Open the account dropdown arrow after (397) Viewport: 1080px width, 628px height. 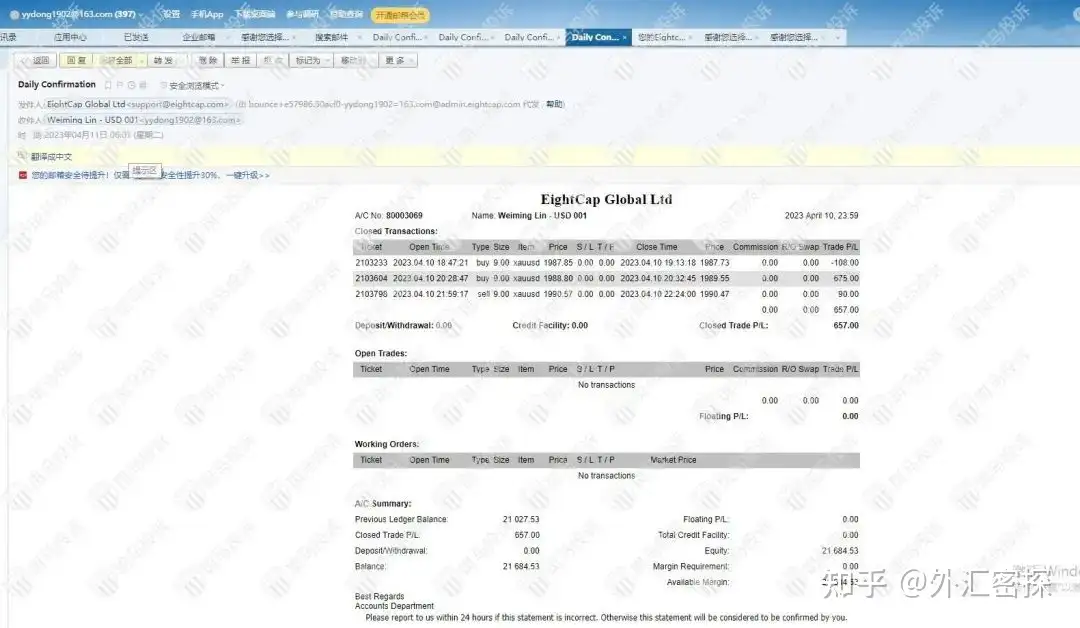[x=141, y=14]
